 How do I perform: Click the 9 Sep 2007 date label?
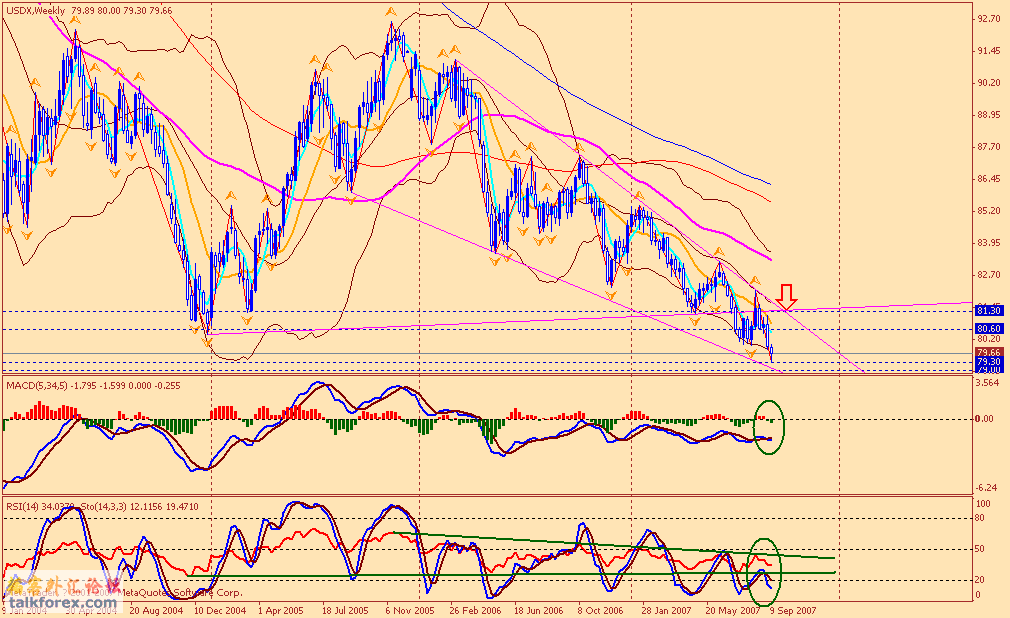tap(793, 610)
